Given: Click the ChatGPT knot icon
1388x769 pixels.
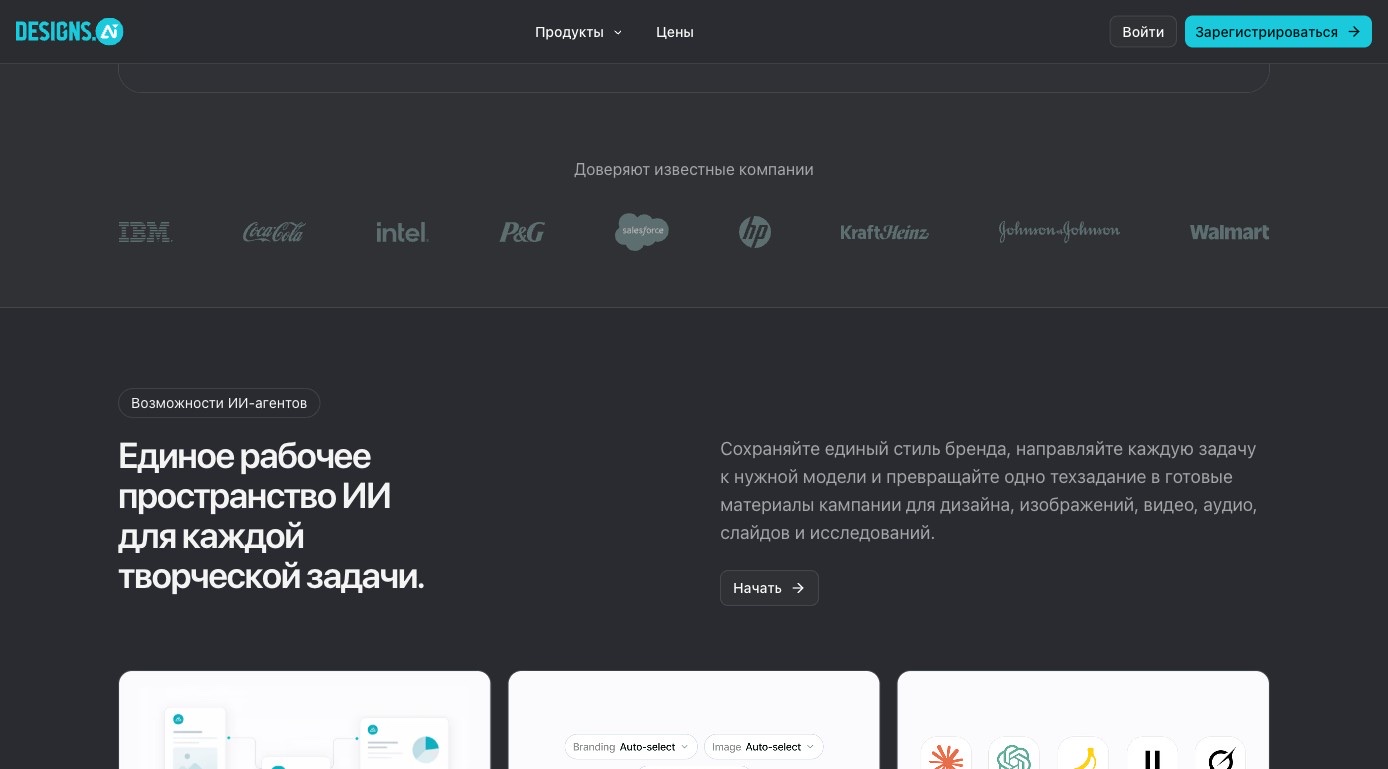Looking at the screenshot, I should point(1014,756).
